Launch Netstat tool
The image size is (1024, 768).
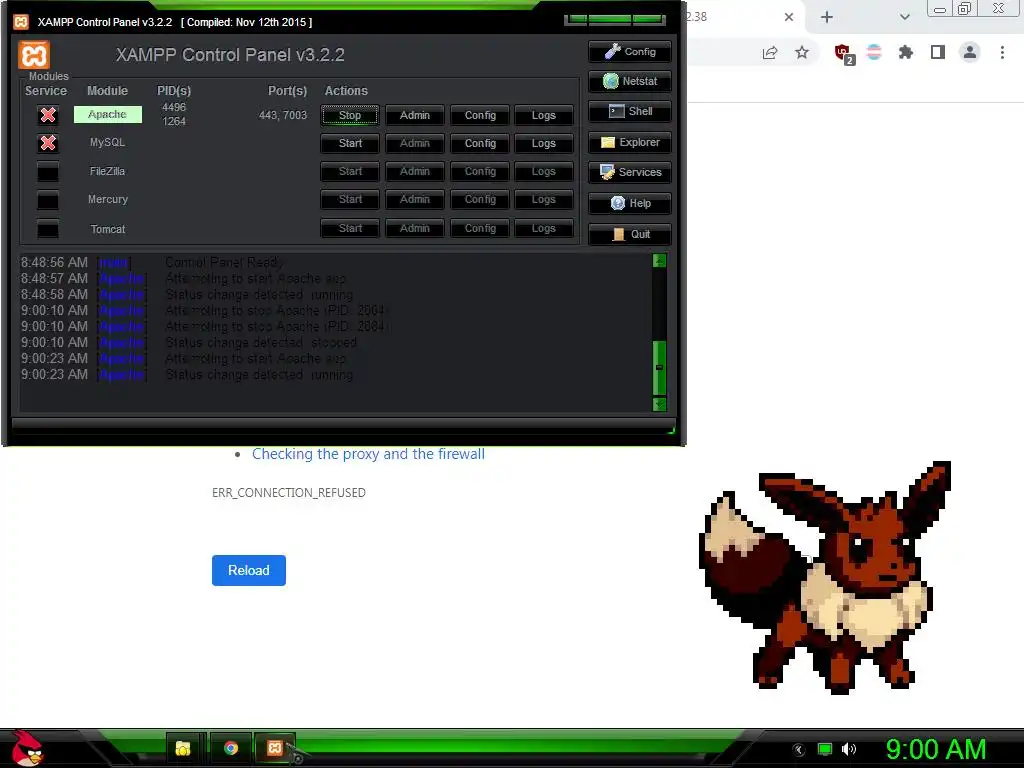coord(630,82)
